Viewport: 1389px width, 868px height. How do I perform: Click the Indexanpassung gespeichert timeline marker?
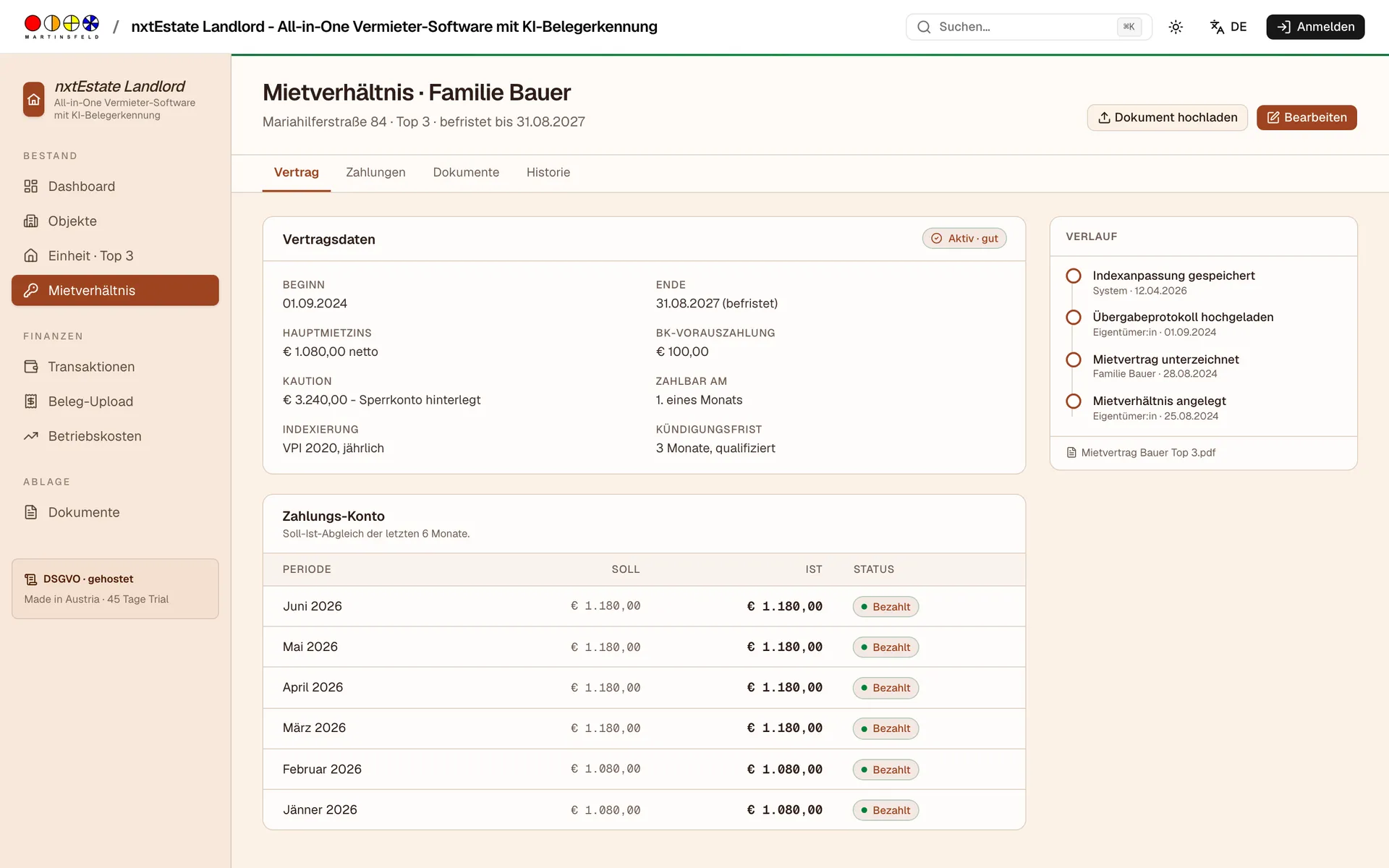[1074, 276]
